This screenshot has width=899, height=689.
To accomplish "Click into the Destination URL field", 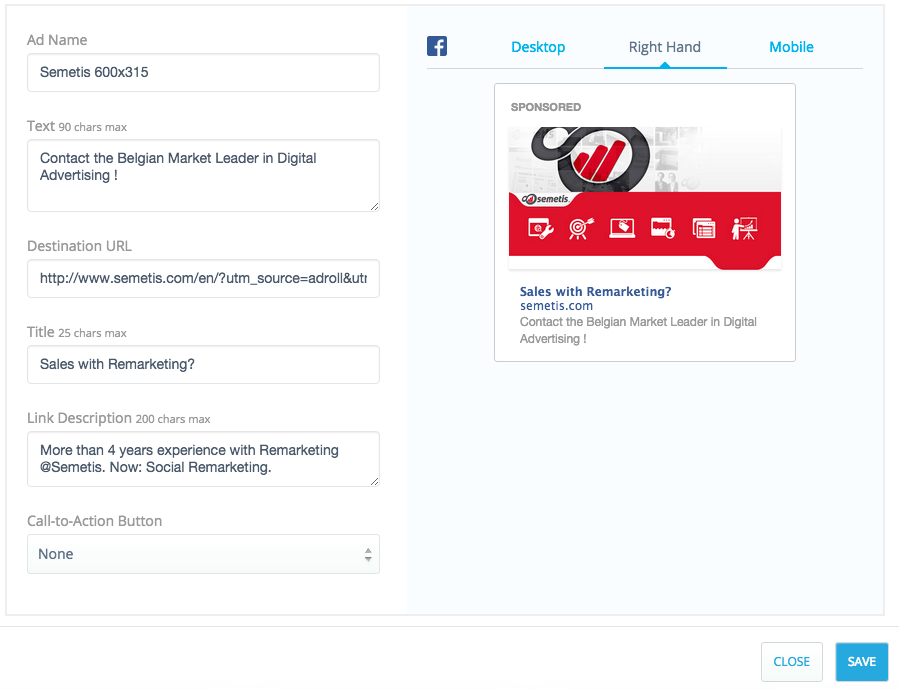I will [203, 279].
